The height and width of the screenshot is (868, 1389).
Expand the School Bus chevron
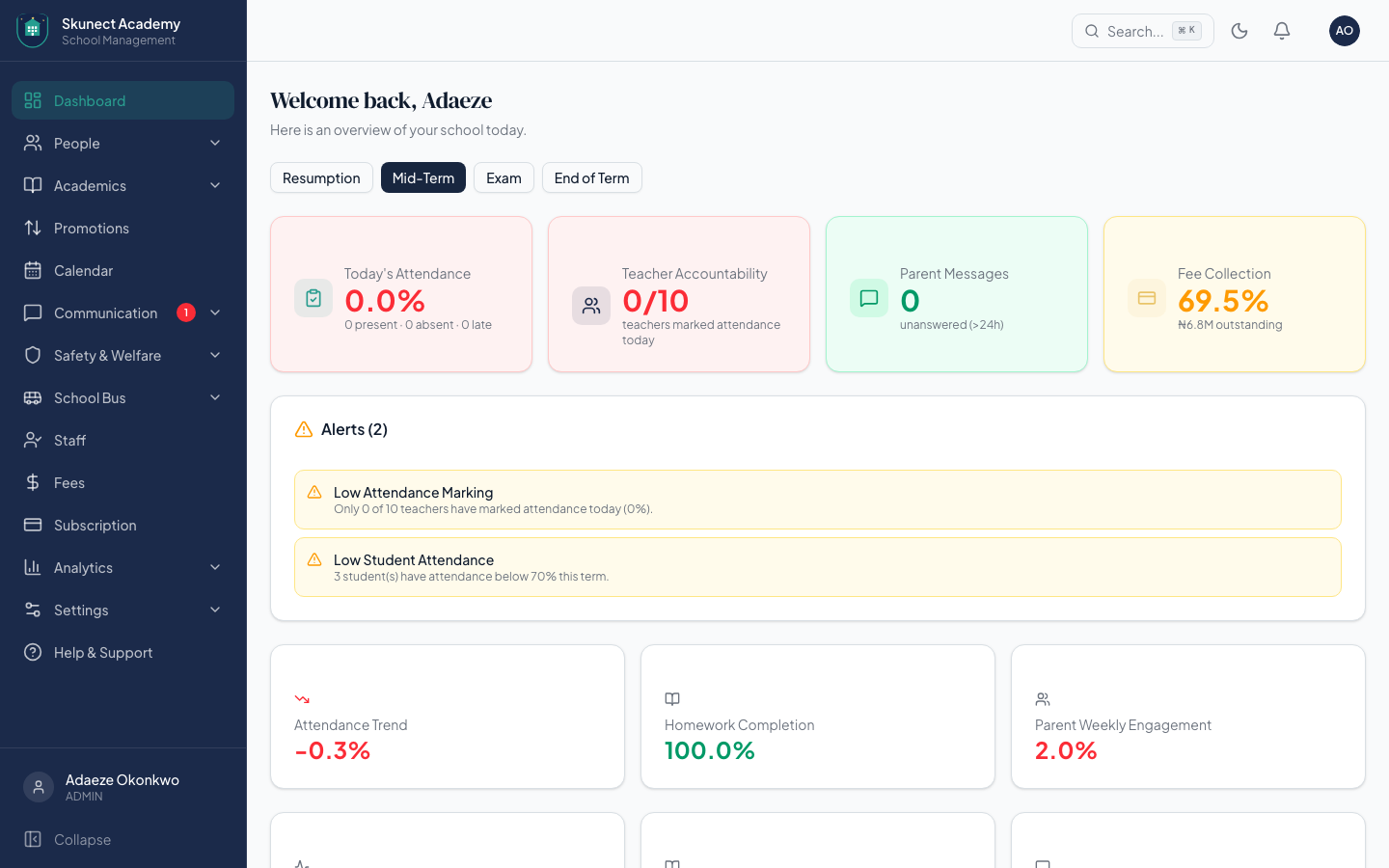pos(215,397)
